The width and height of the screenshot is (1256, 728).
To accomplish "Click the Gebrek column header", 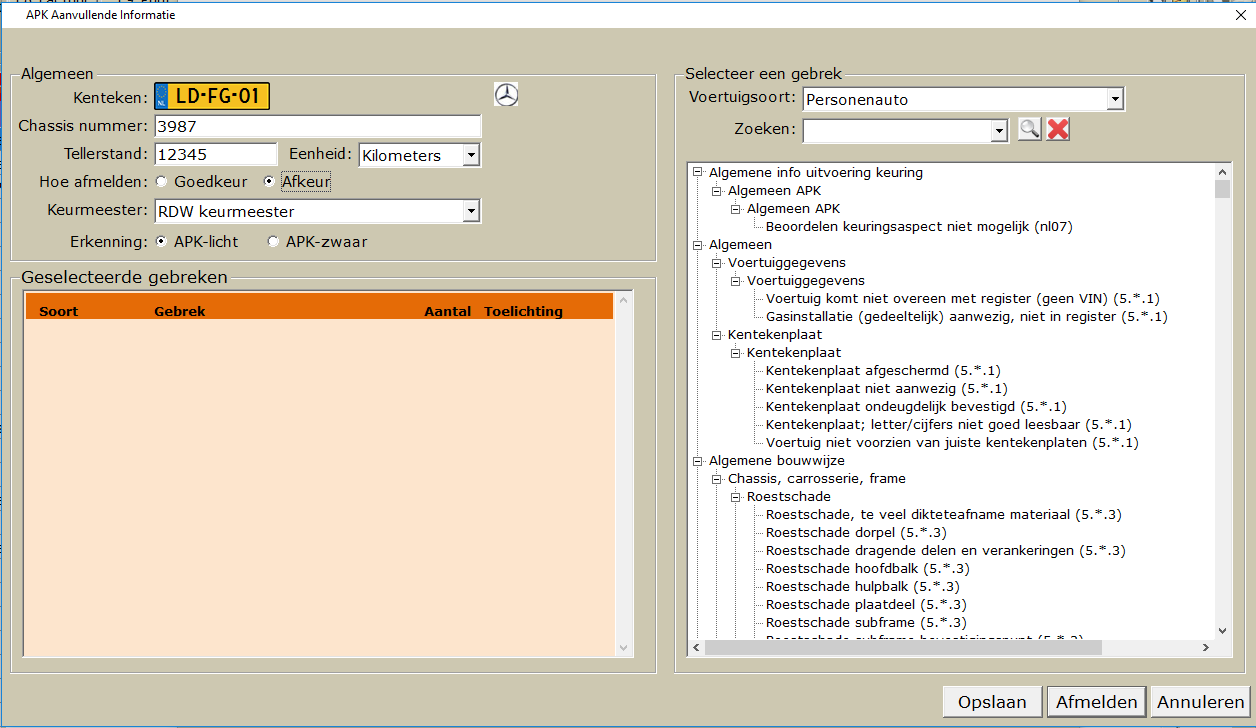I will pyautogui.click(x=180, y=311).
